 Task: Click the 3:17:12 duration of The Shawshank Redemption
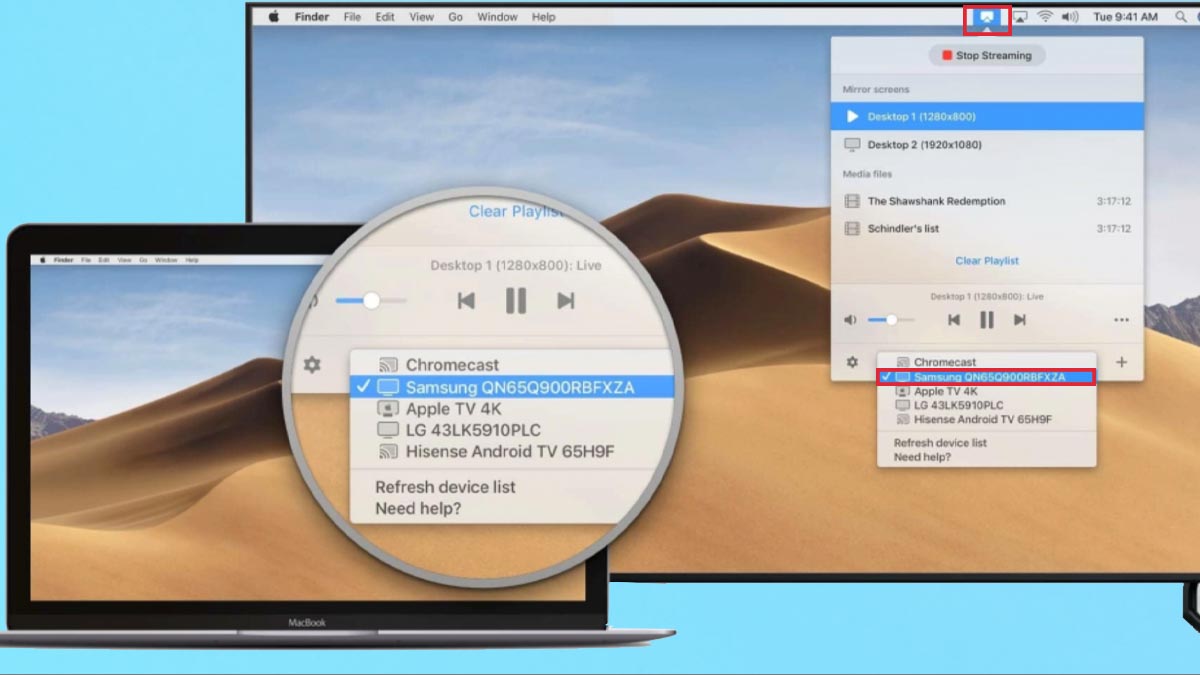(1114, 201)
